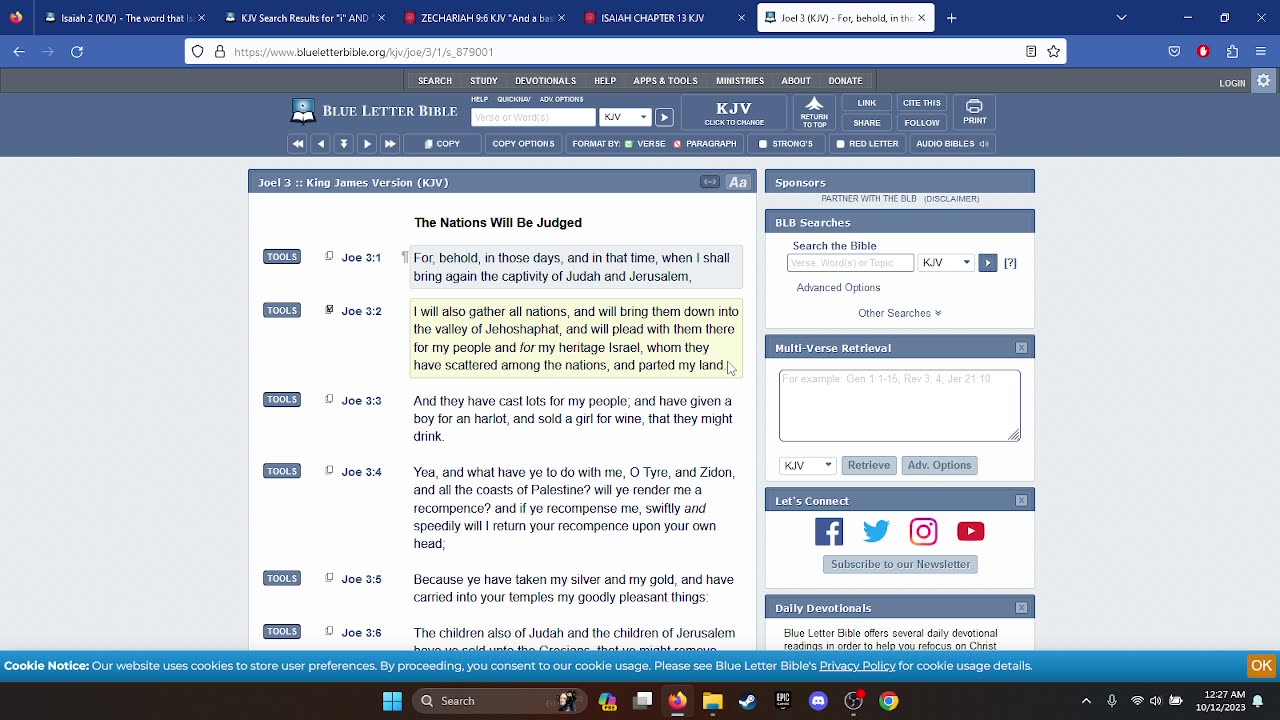Reload the page in Firefox

(x=77, y=52)
